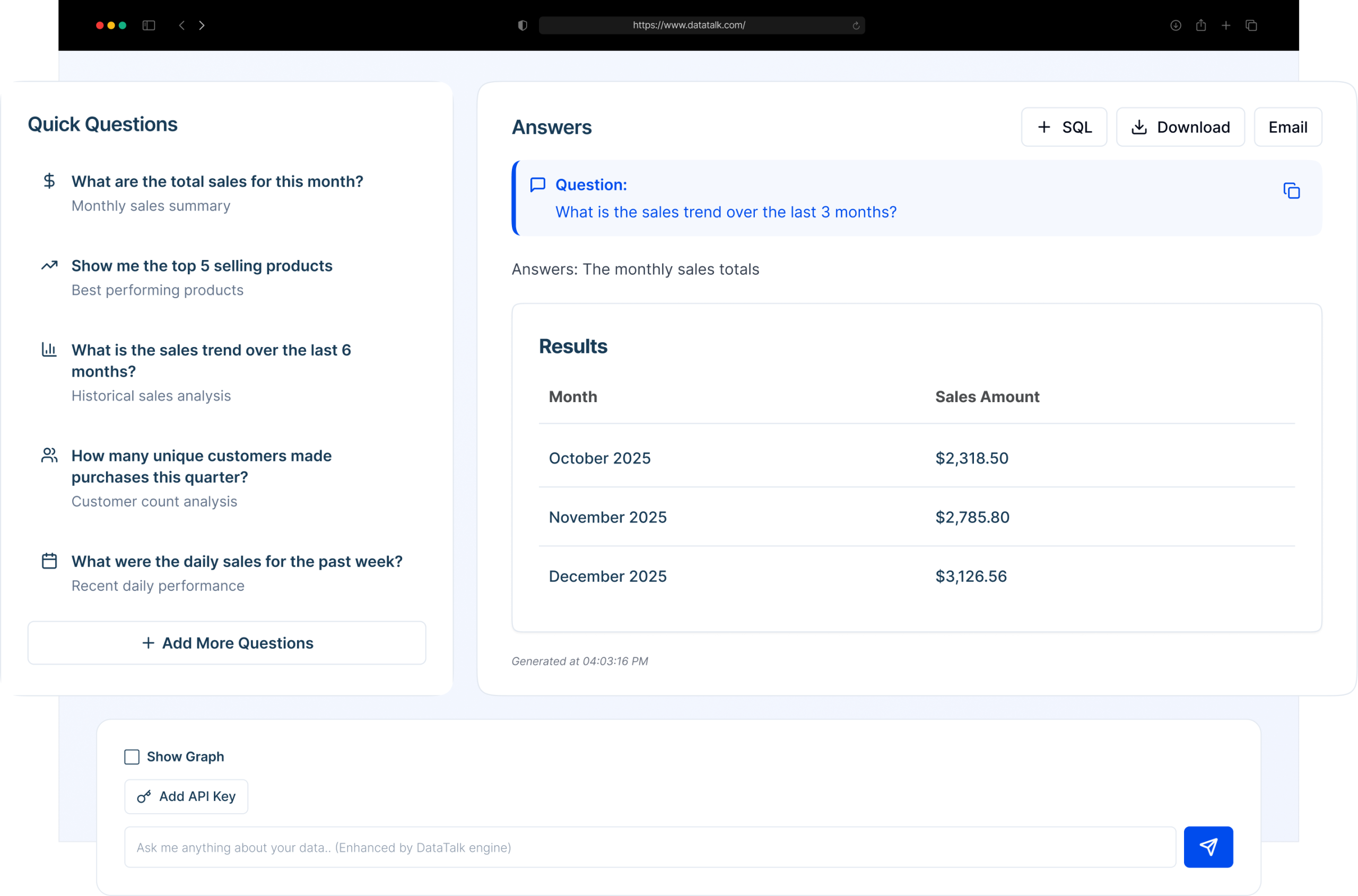The height and width of the screenshot is (896, 1358).
Task: Enable the Show Graph checkbox
Action: 132,756
